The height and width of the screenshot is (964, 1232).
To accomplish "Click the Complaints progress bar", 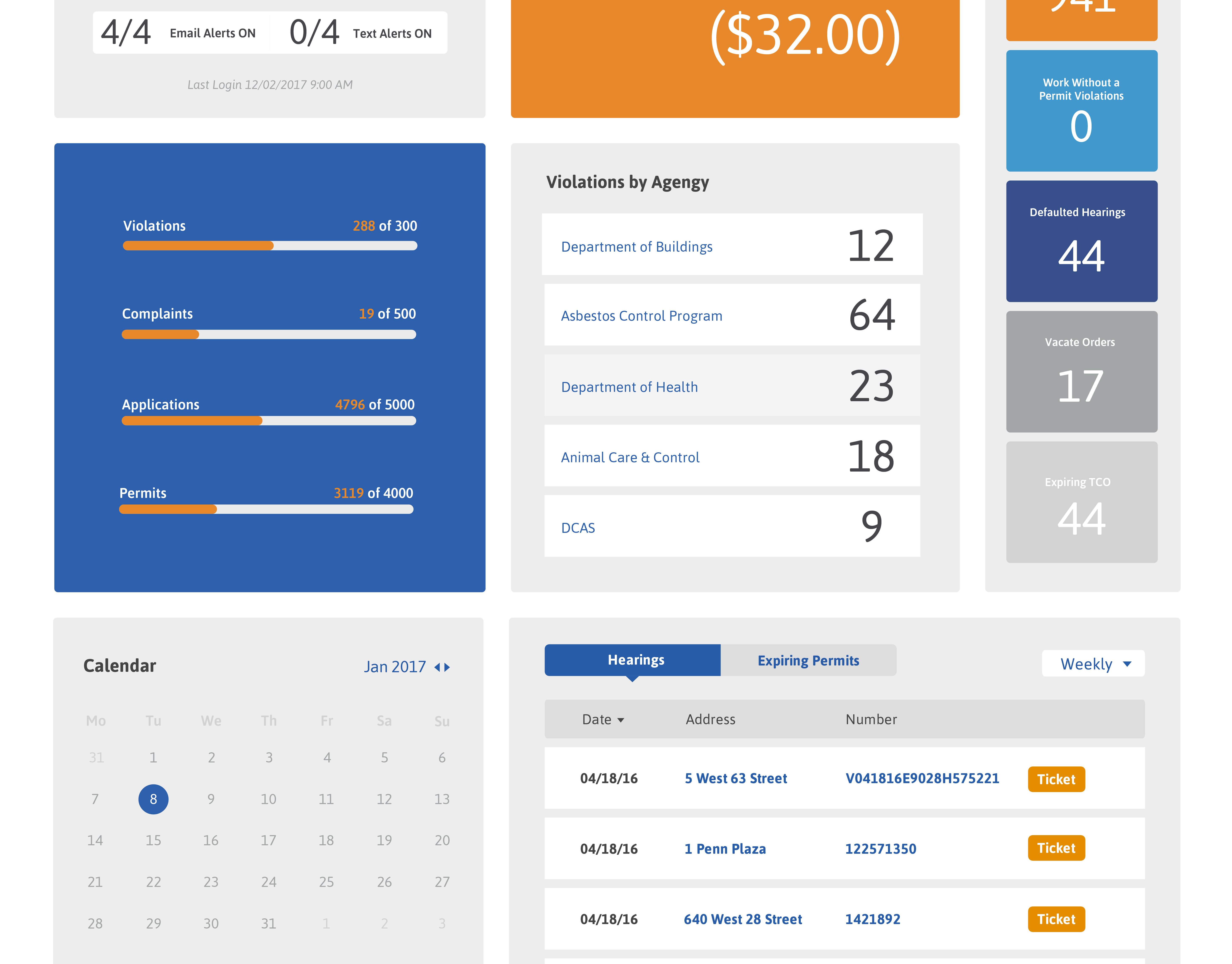I will [x=269, y=334].
